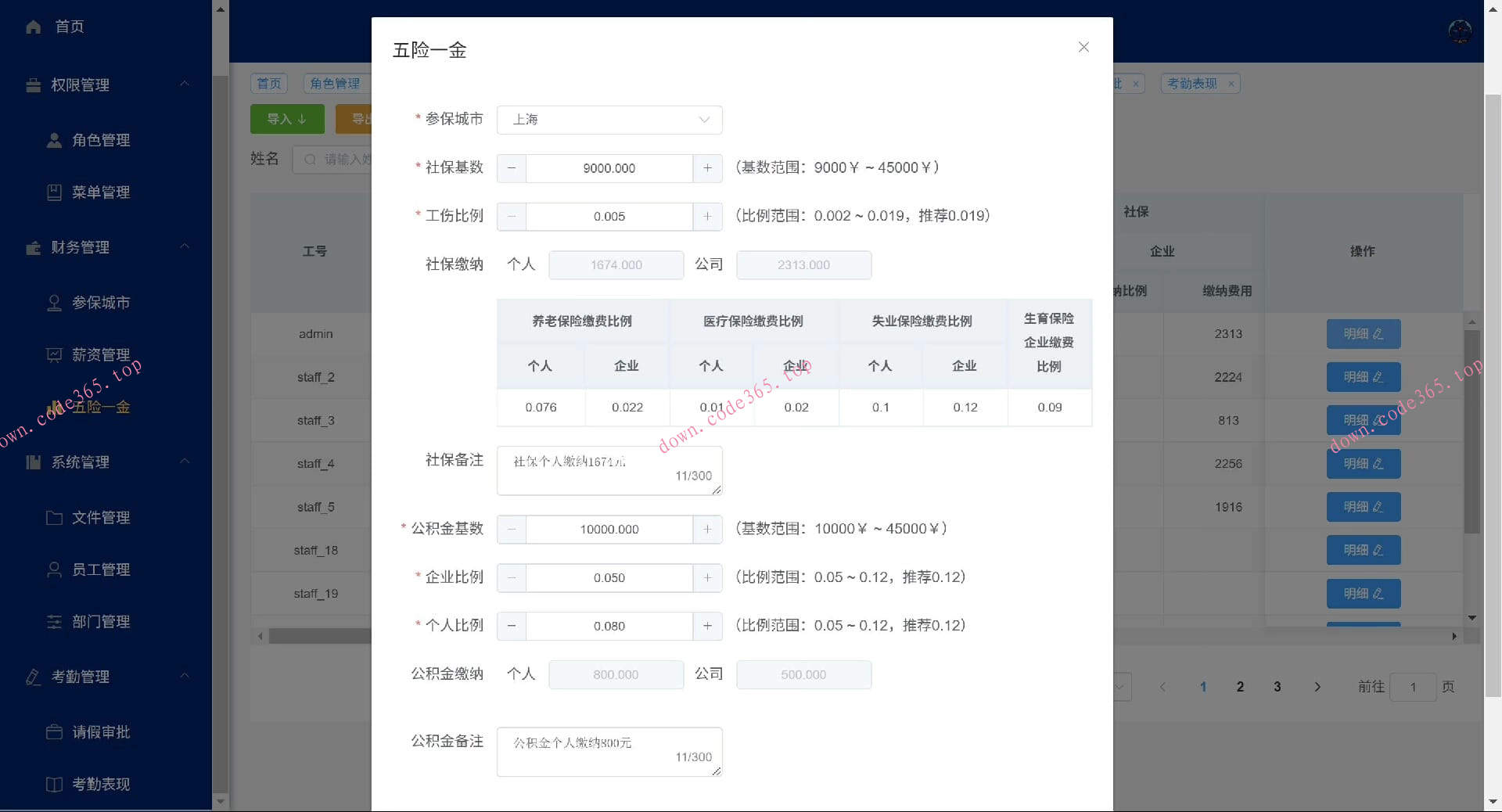Select the 参保城市 city icon
This screenshot has width=1502, height=812.
54,303
